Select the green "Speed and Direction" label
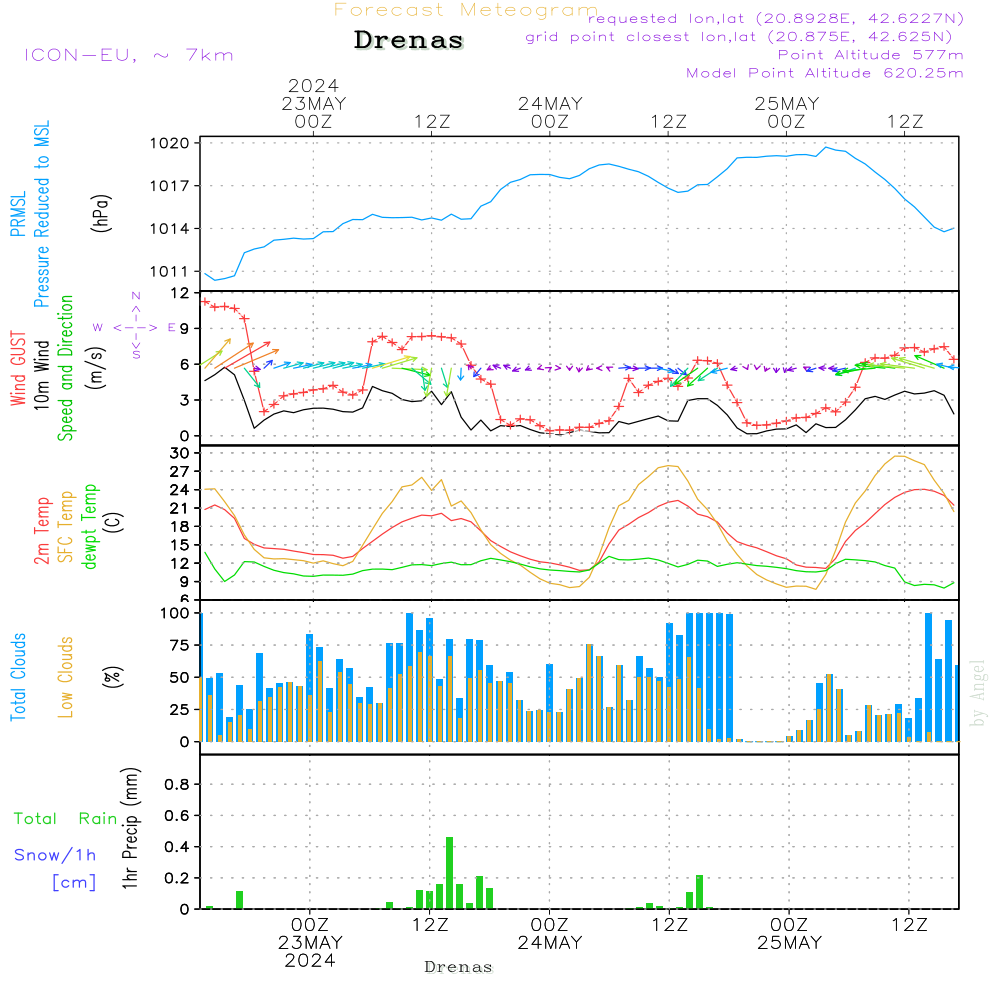 click(x=65, y=368)
